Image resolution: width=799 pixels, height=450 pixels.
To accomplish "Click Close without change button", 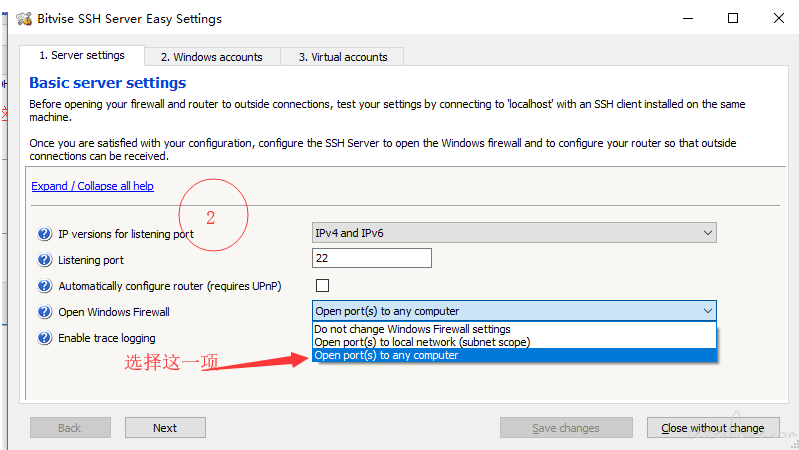I will [x=713, y=428].
